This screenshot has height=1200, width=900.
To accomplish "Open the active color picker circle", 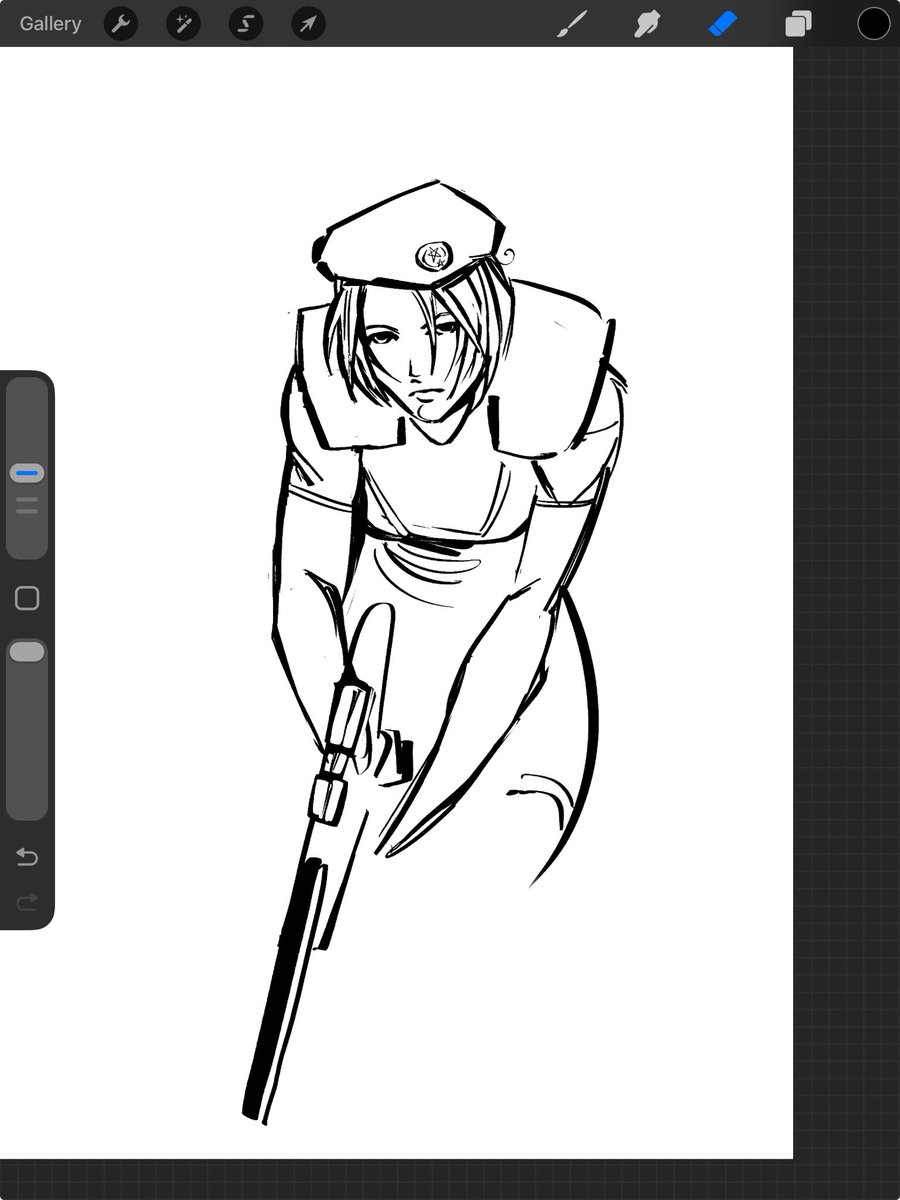I will (873, 24).
